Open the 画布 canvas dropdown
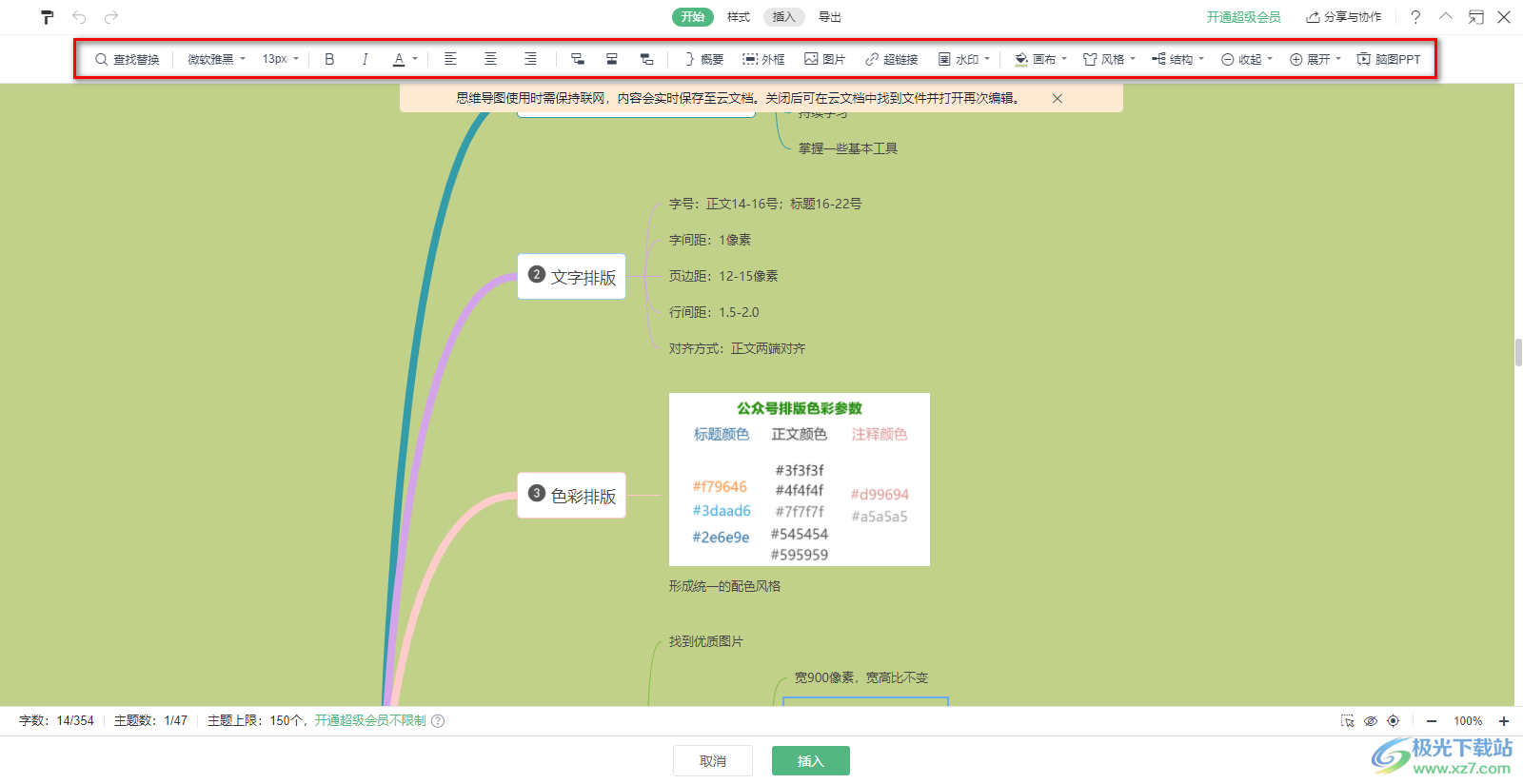 (1040, 59)
